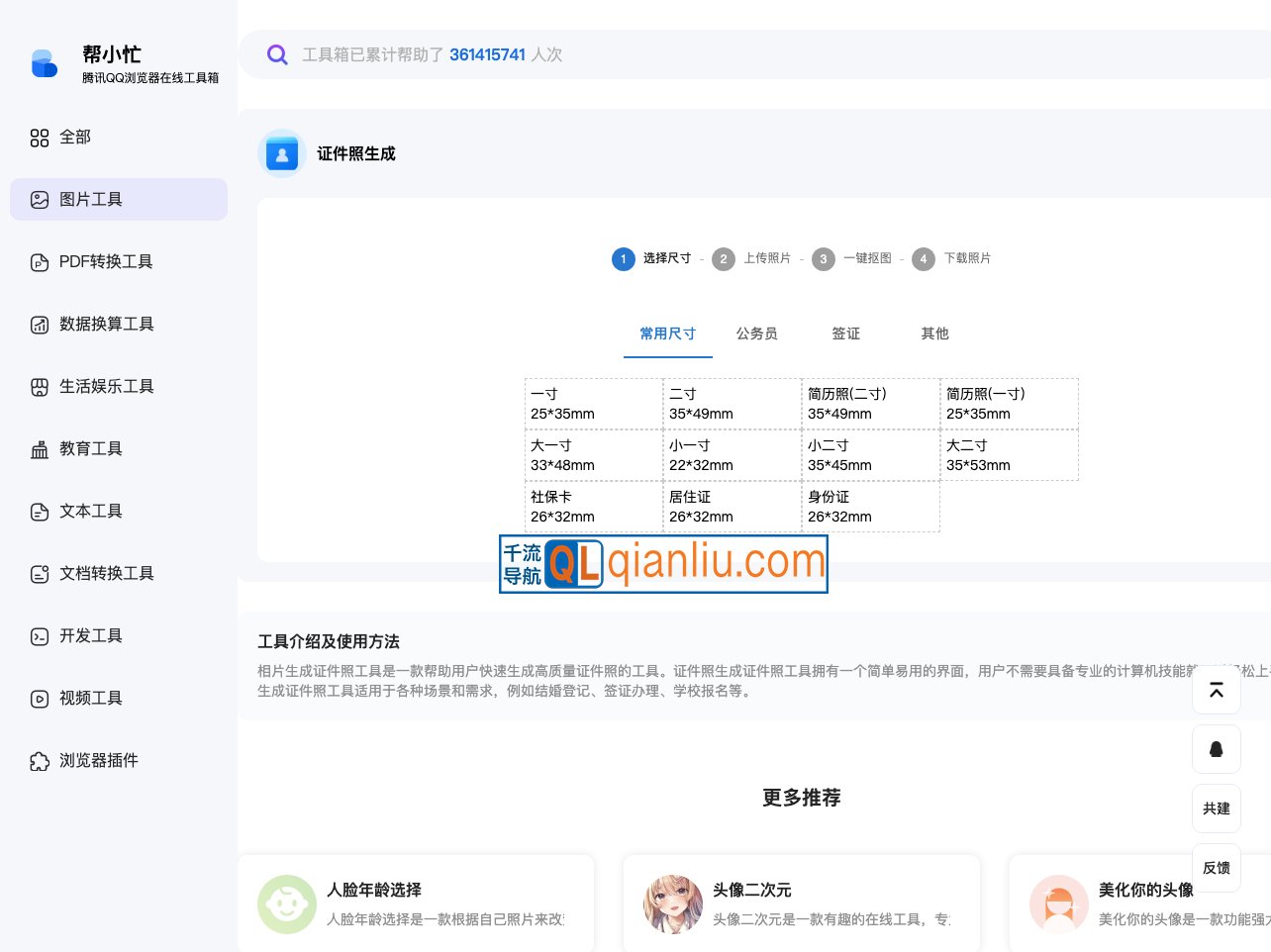Click the floating notification bell icon
The width and height of the screenshot is (1271, 952).
click(1217, 749)
